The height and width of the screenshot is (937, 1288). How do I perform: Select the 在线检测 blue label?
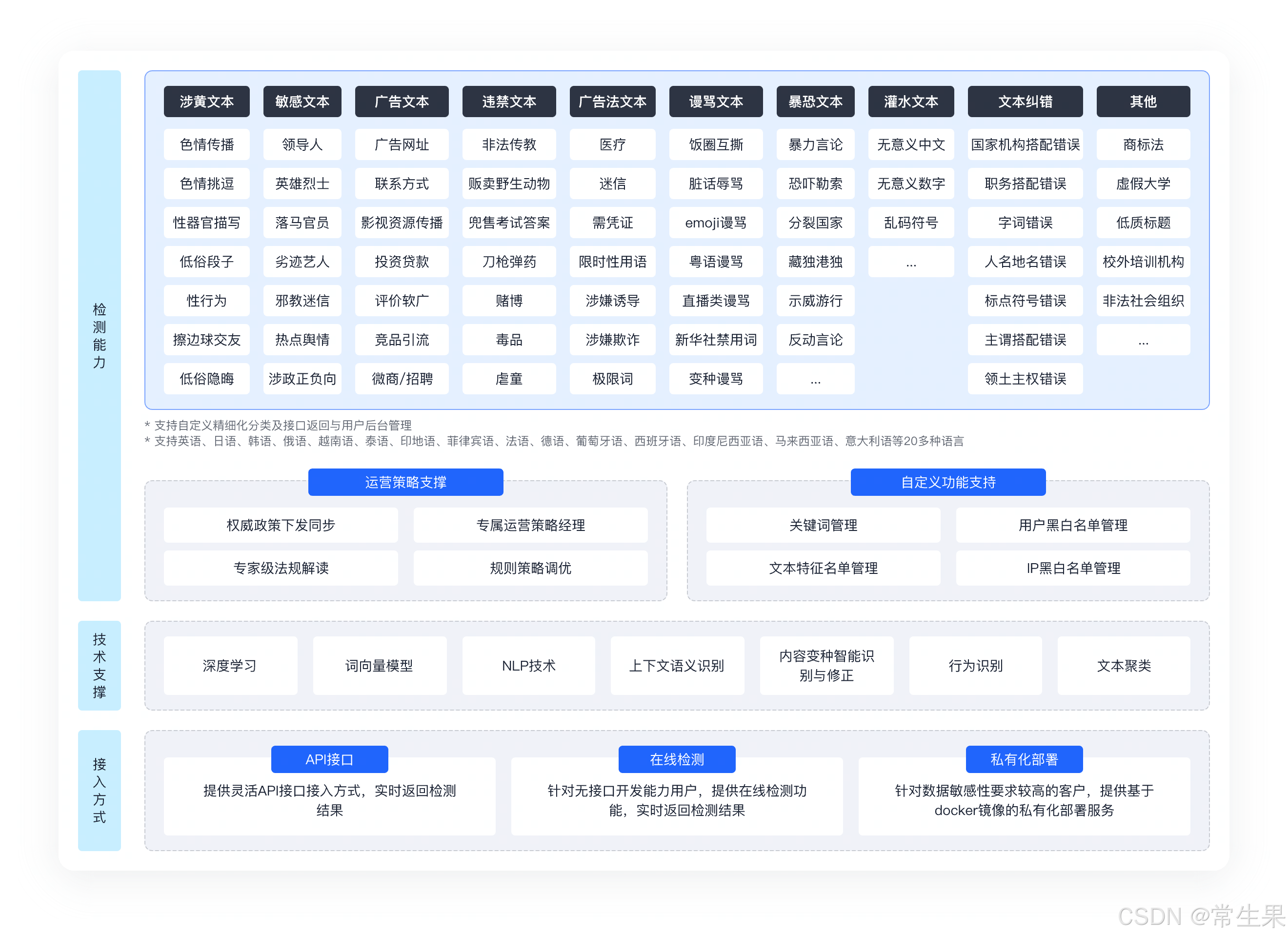coord(676,759)
